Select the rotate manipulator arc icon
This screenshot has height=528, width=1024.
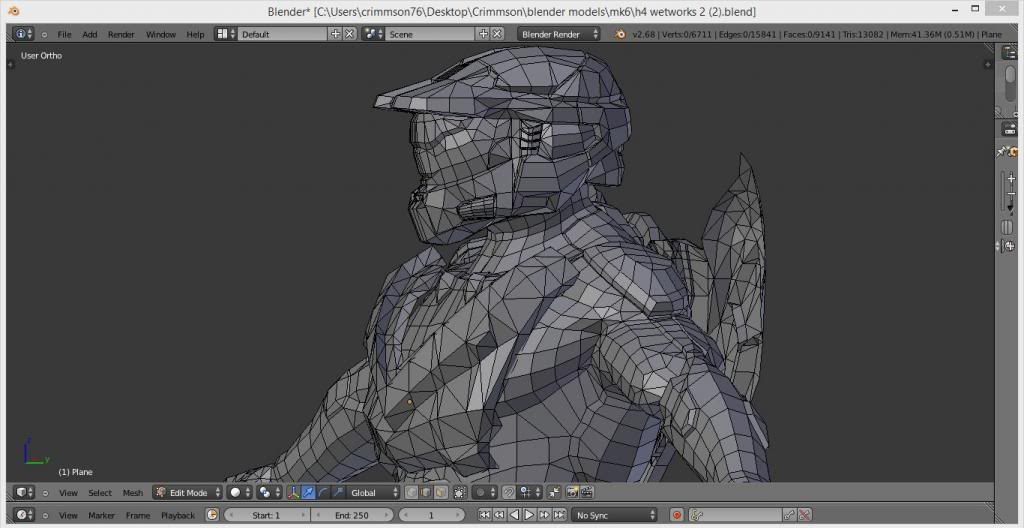pos(323,493)
